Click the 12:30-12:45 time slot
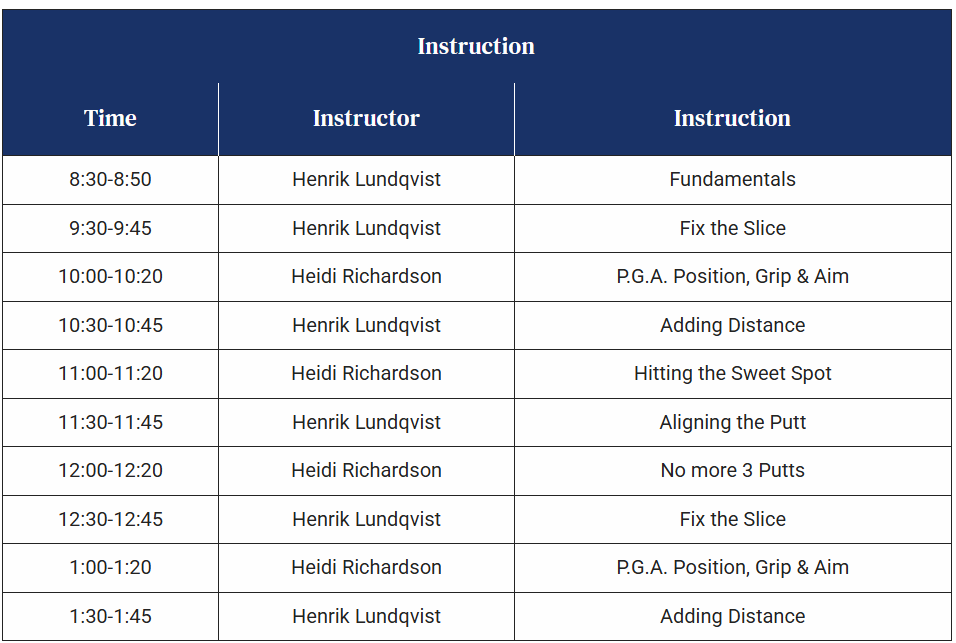Screen dimensions: 956x643 coord(110,519)
